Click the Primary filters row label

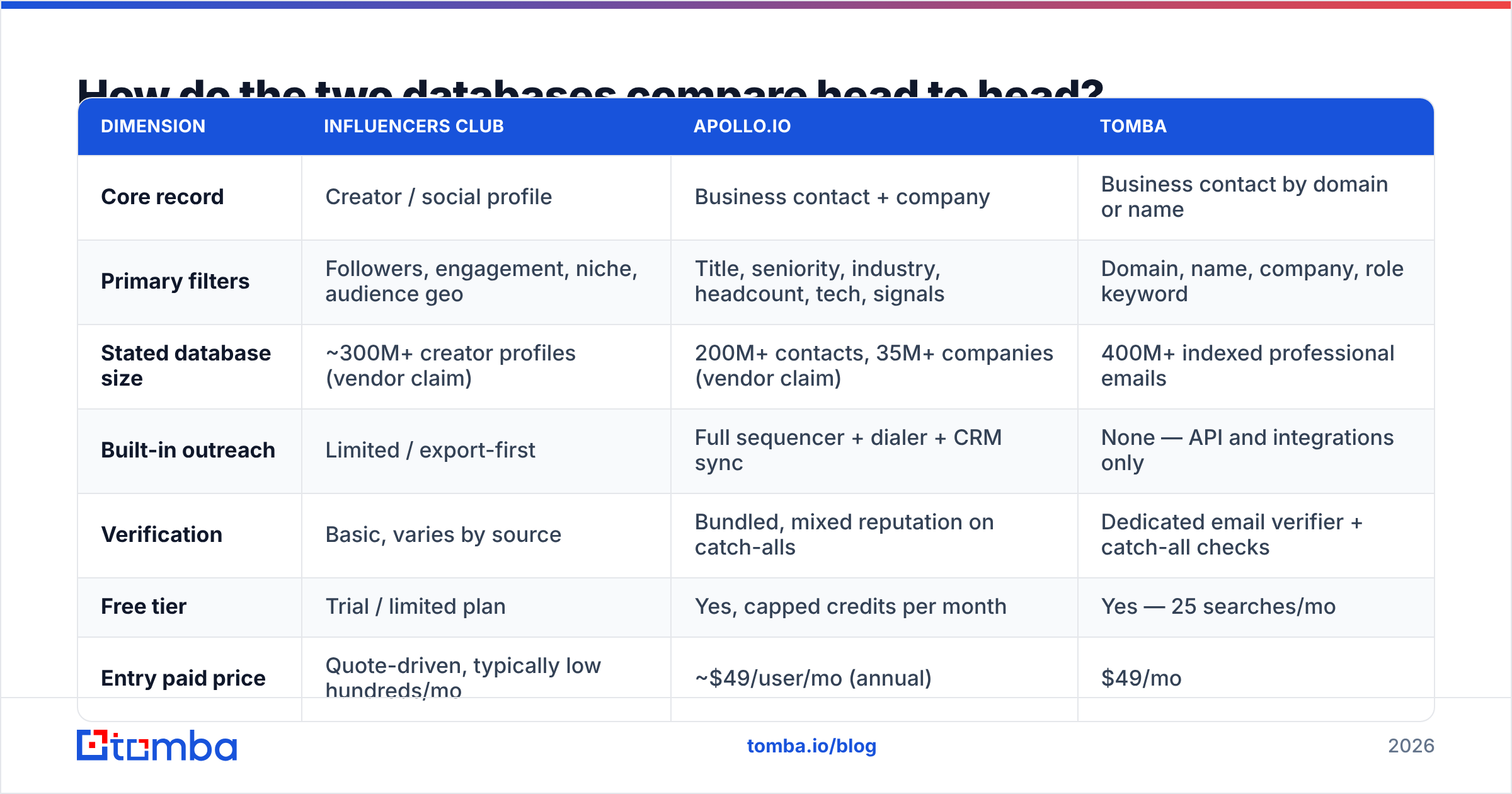click(175, 281)
